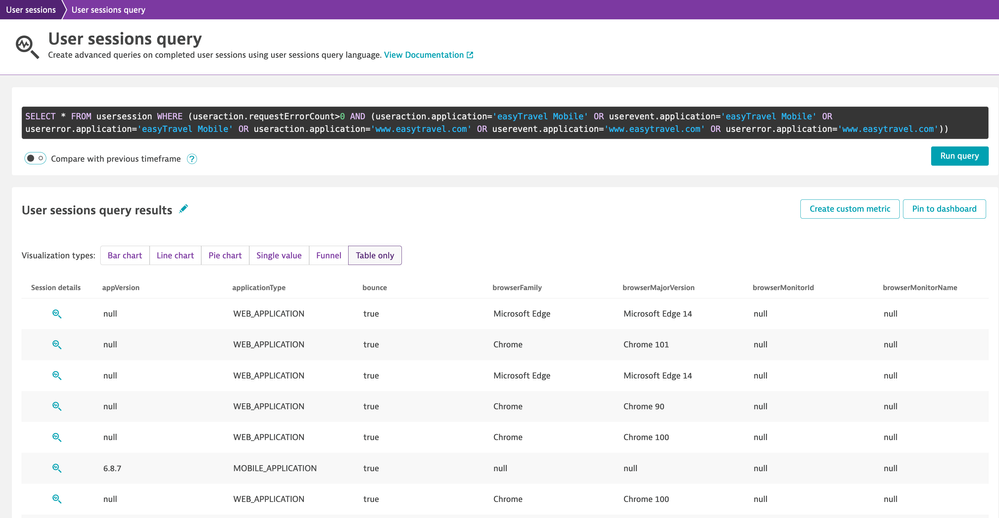The width and height of the screenshot is (999, 518).
Task: Click magnifier icon for MOBILE_APPLICATION row
Action: [57, 468]
